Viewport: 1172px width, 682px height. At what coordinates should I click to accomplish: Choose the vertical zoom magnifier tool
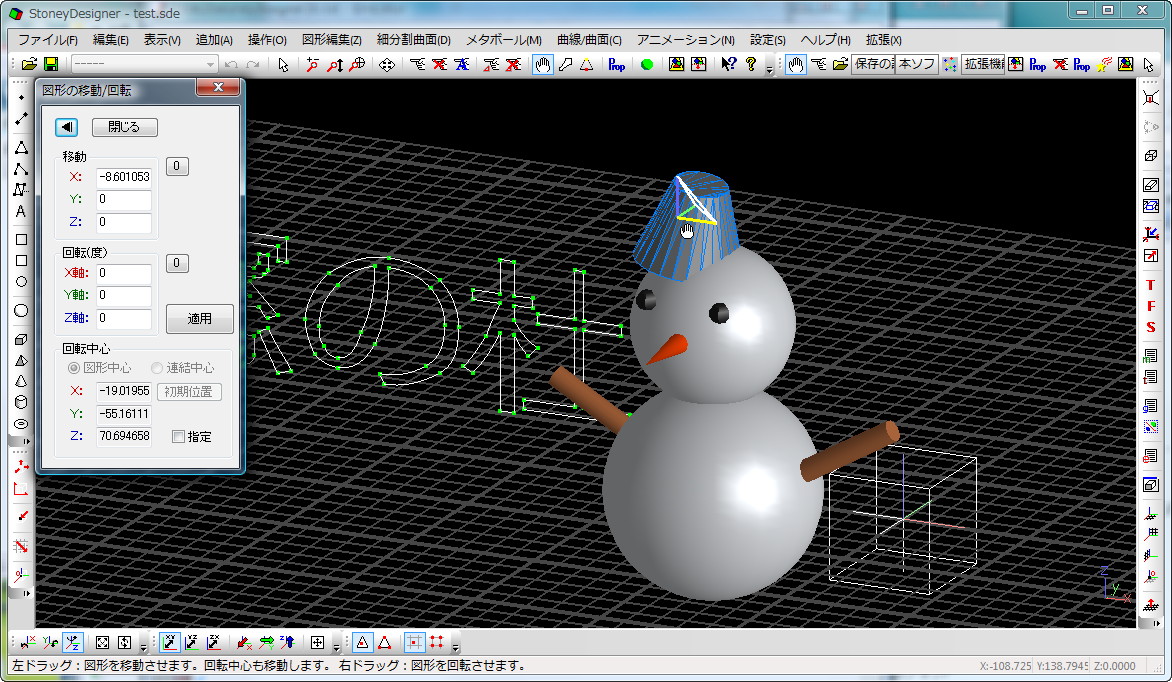click(x=335, y=64)
